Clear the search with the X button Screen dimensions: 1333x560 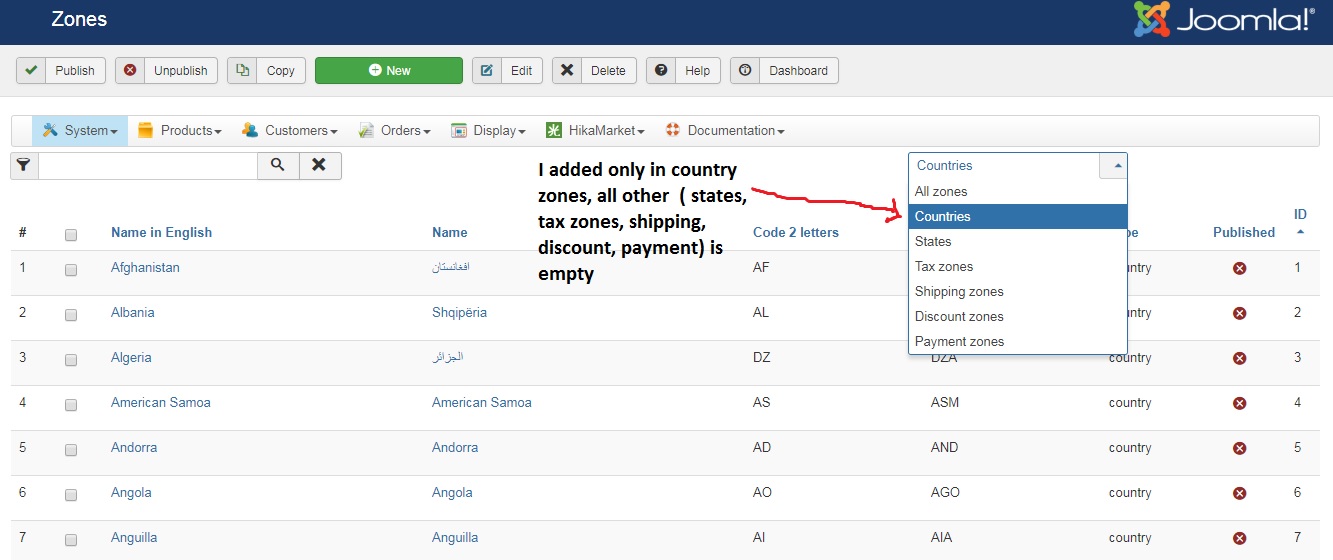click(319, 166)
